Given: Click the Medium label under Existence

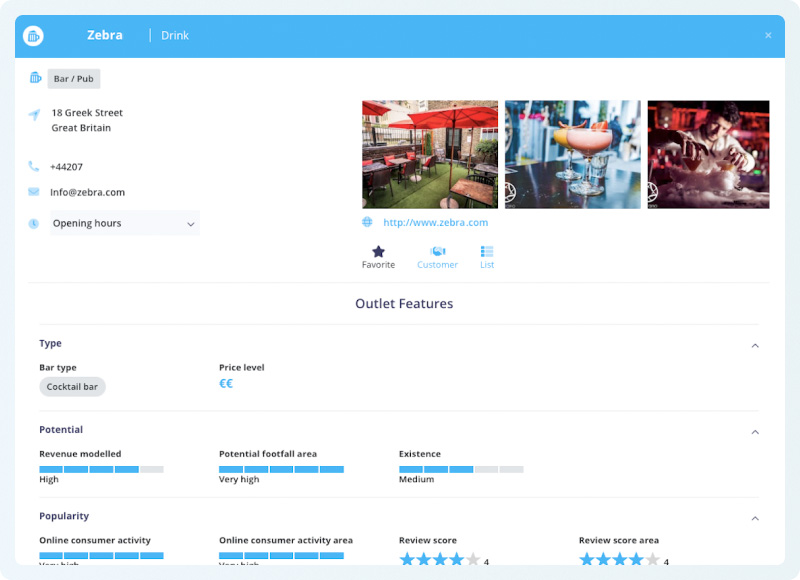Looking at the screenshot, I should 416,480.
